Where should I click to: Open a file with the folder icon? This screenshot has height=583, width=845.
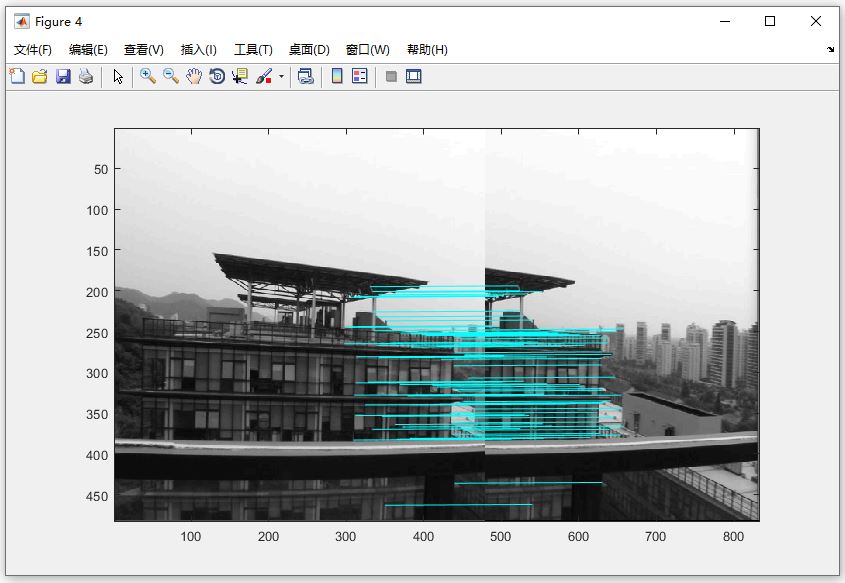point(40,77)
